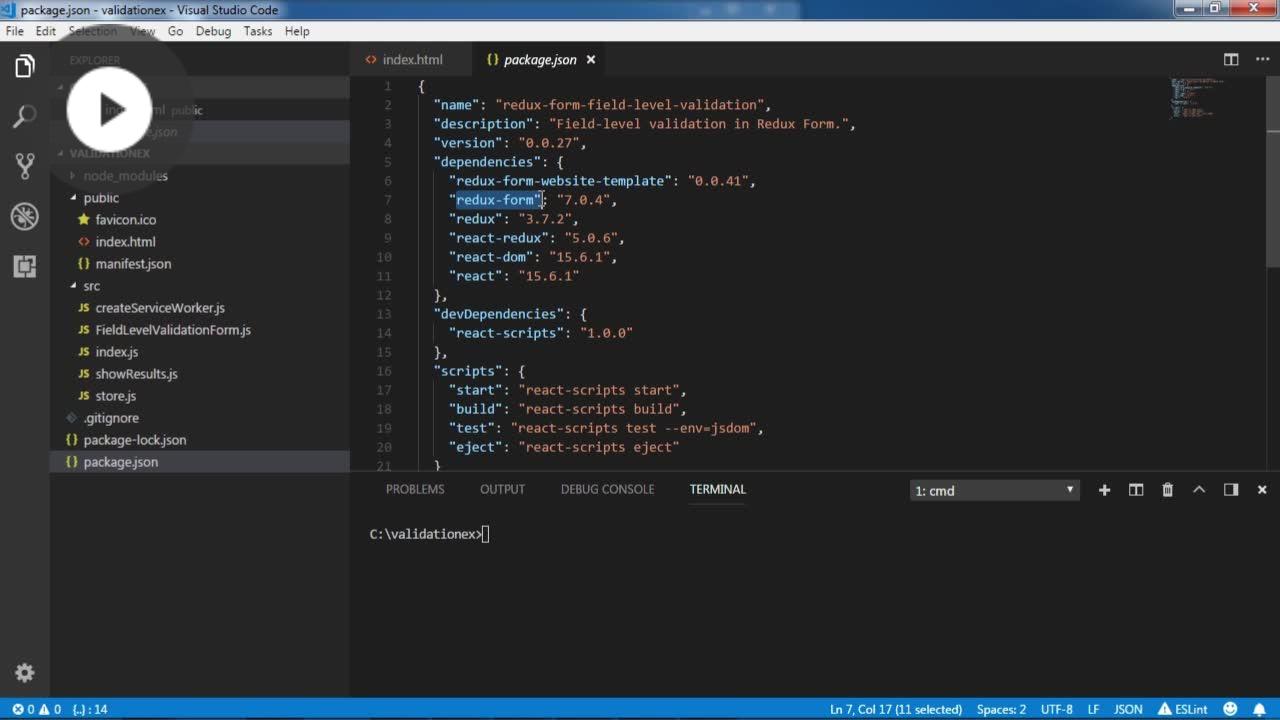Open the Manage gear icon
1280x720 pixels.
tap(25, 673)
